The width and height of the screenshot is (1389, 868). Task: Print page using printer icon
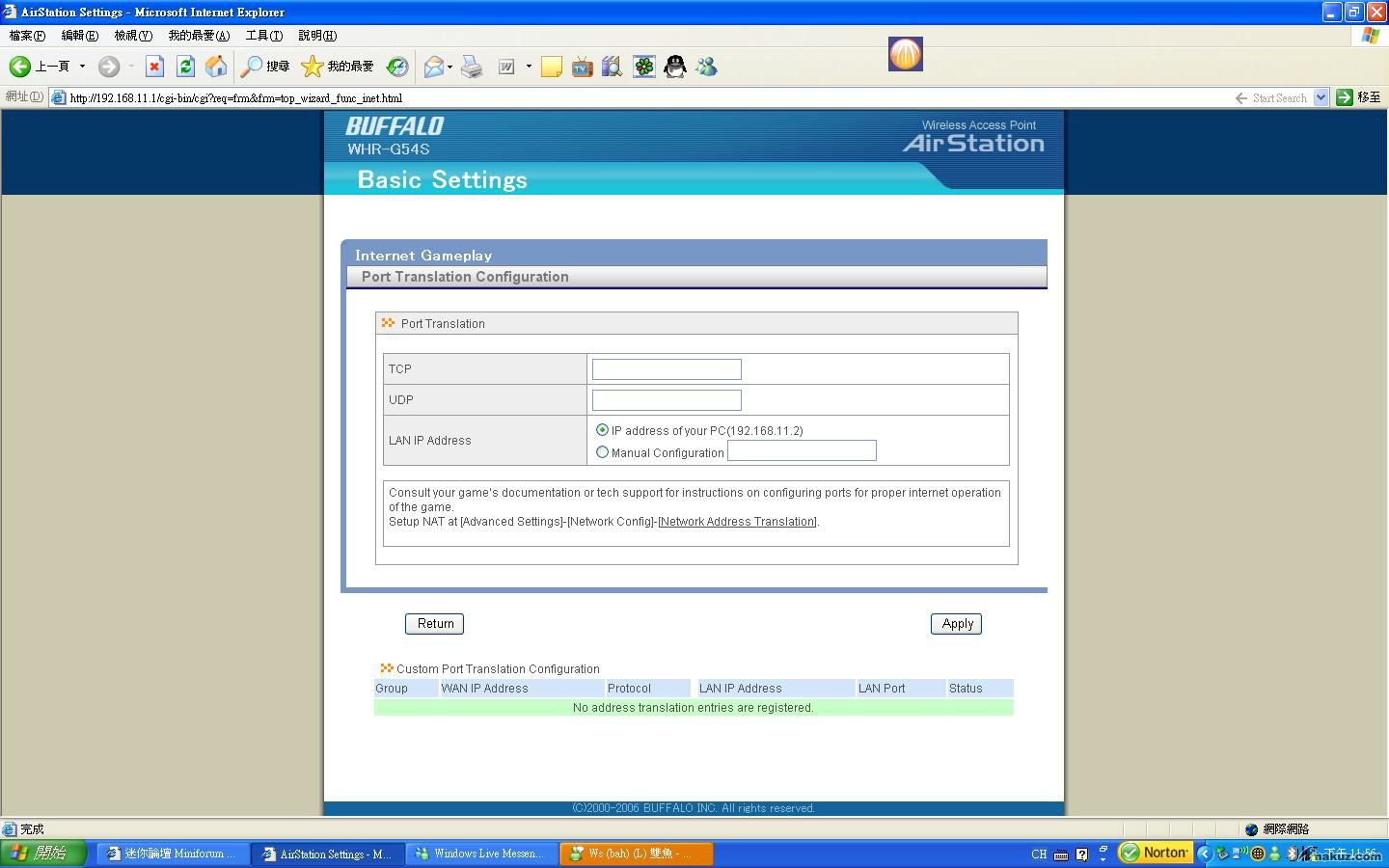tap(472, 66)
